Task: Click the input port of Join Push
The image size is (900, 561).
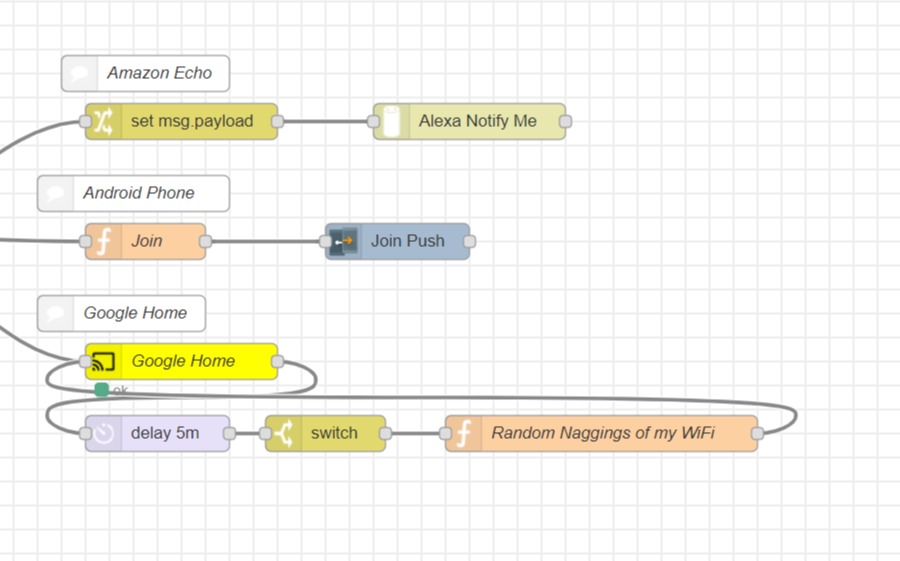Action: [325, 241]
